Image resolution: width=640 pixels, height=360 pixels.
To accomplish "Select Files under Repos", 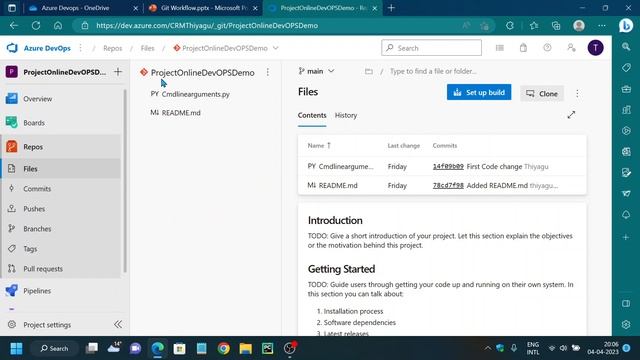I will (61, 169).
